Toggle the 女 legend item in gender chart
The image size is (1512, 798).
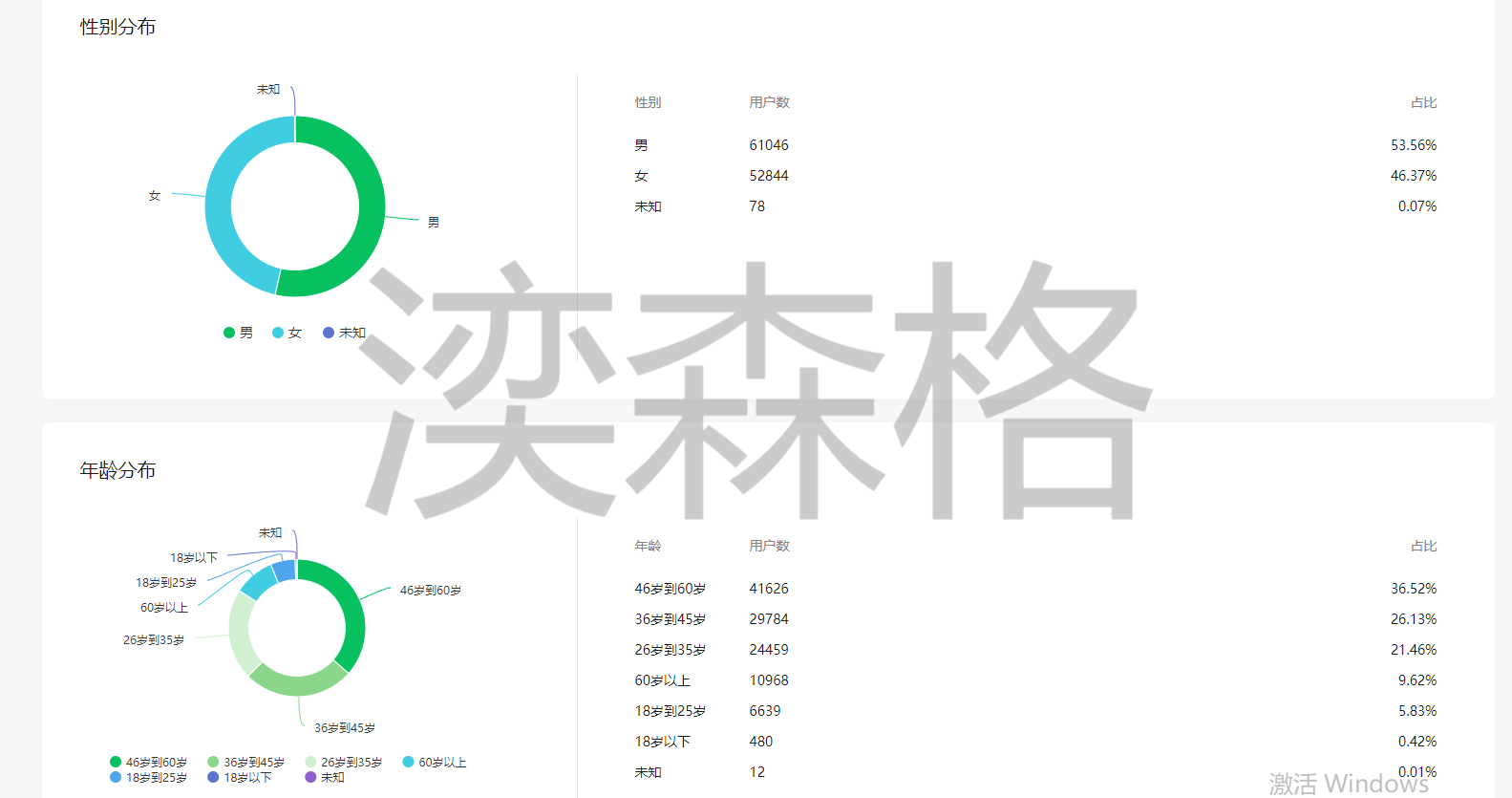(x=287, y=333)
